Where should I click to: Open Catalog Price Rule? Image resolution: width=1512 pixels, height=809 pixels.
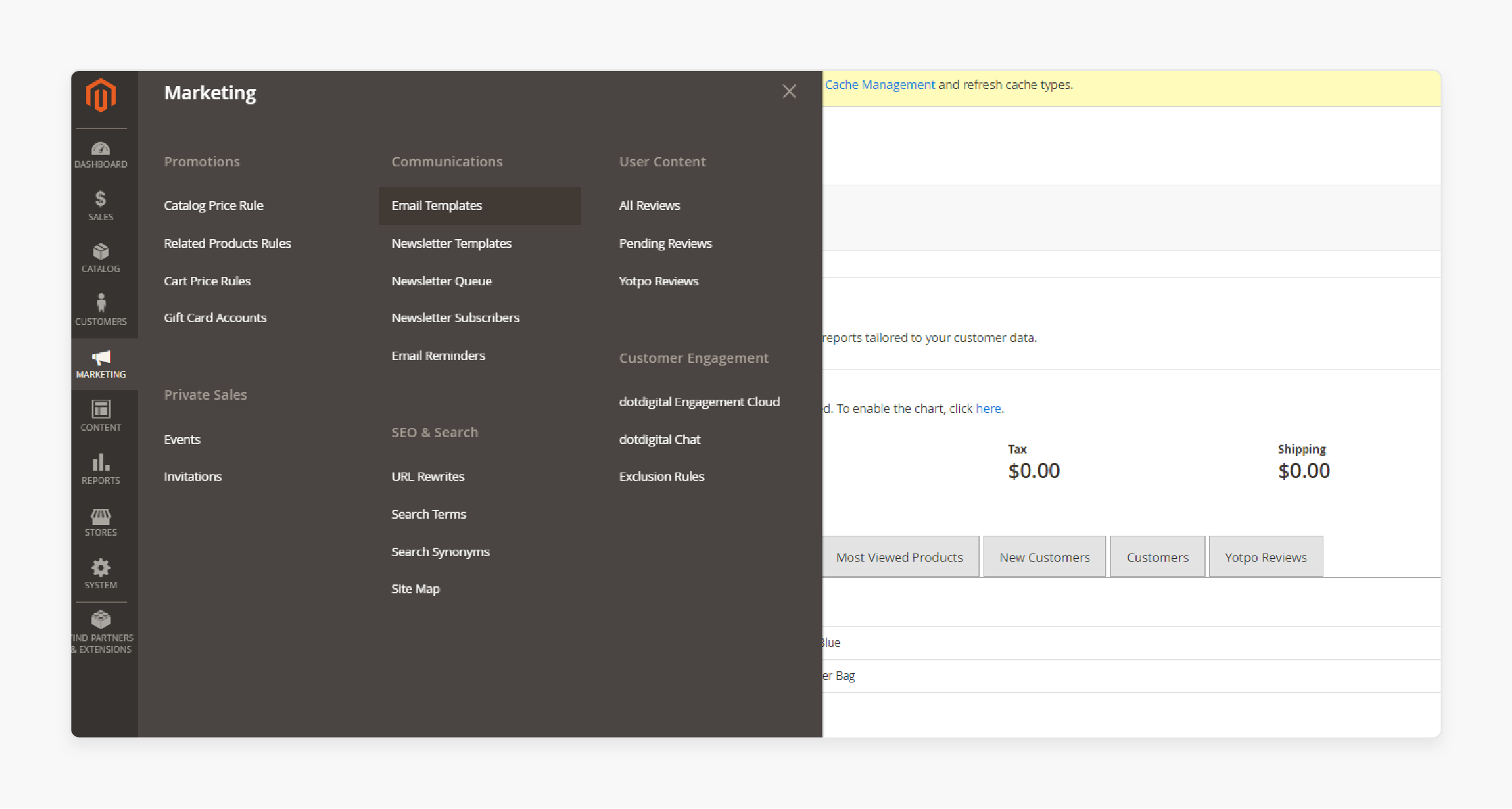(x=213, y=206)
